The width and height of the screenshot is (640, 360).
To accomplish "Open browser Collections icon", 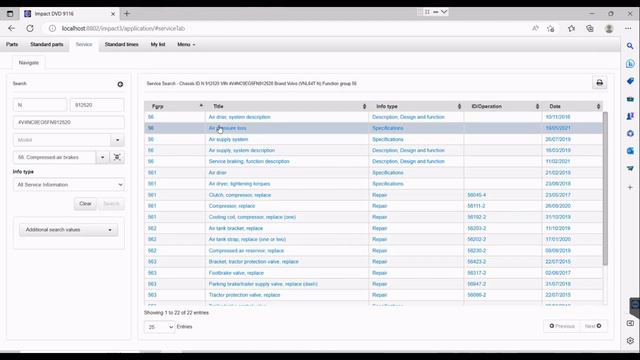I will click(590, 28).
